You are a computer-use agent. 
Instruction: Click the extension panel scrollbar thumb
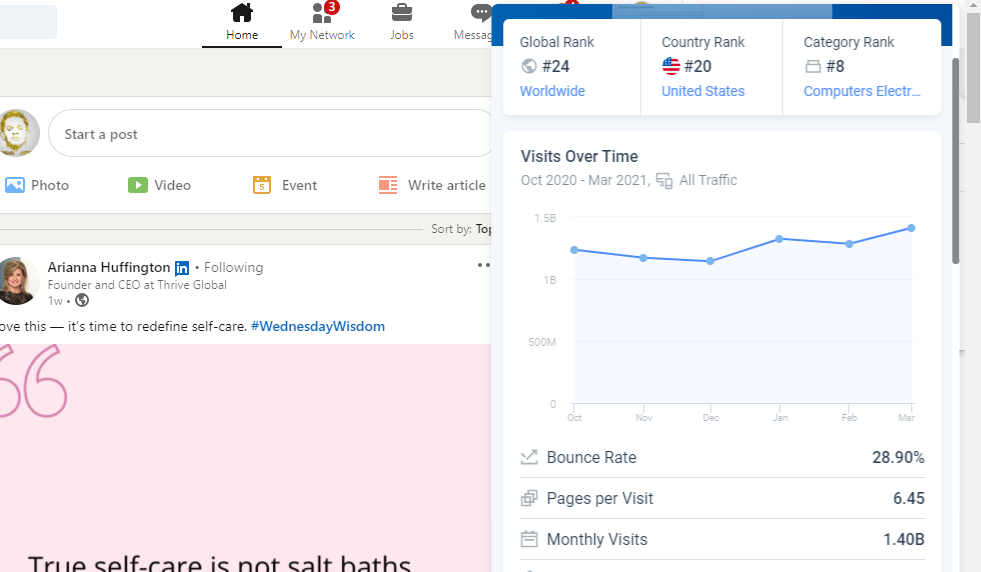[955, 161]
